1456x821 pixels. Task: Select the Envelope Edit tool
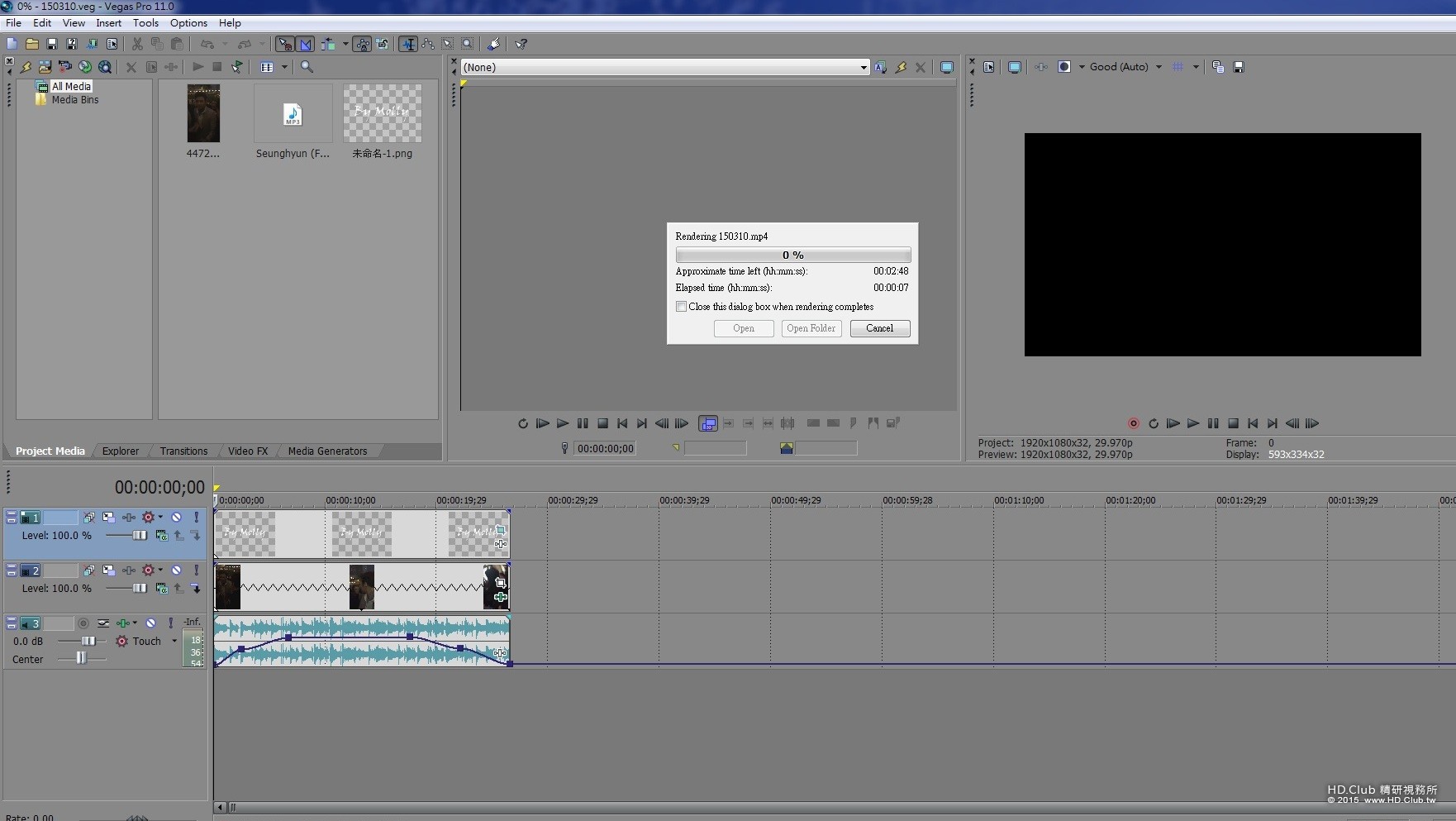click(x=428, y=44)
